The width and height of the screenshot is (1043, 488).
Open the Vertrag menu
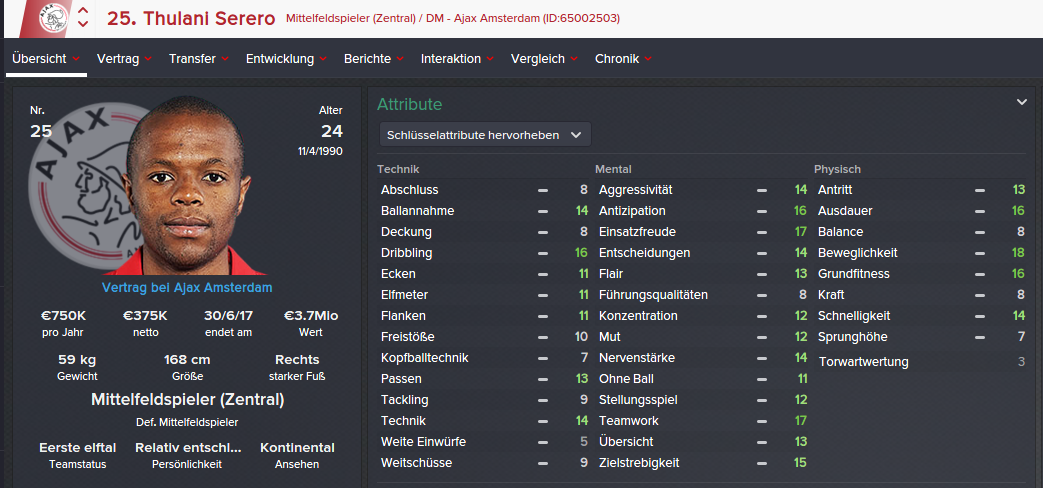click(117, 59)
